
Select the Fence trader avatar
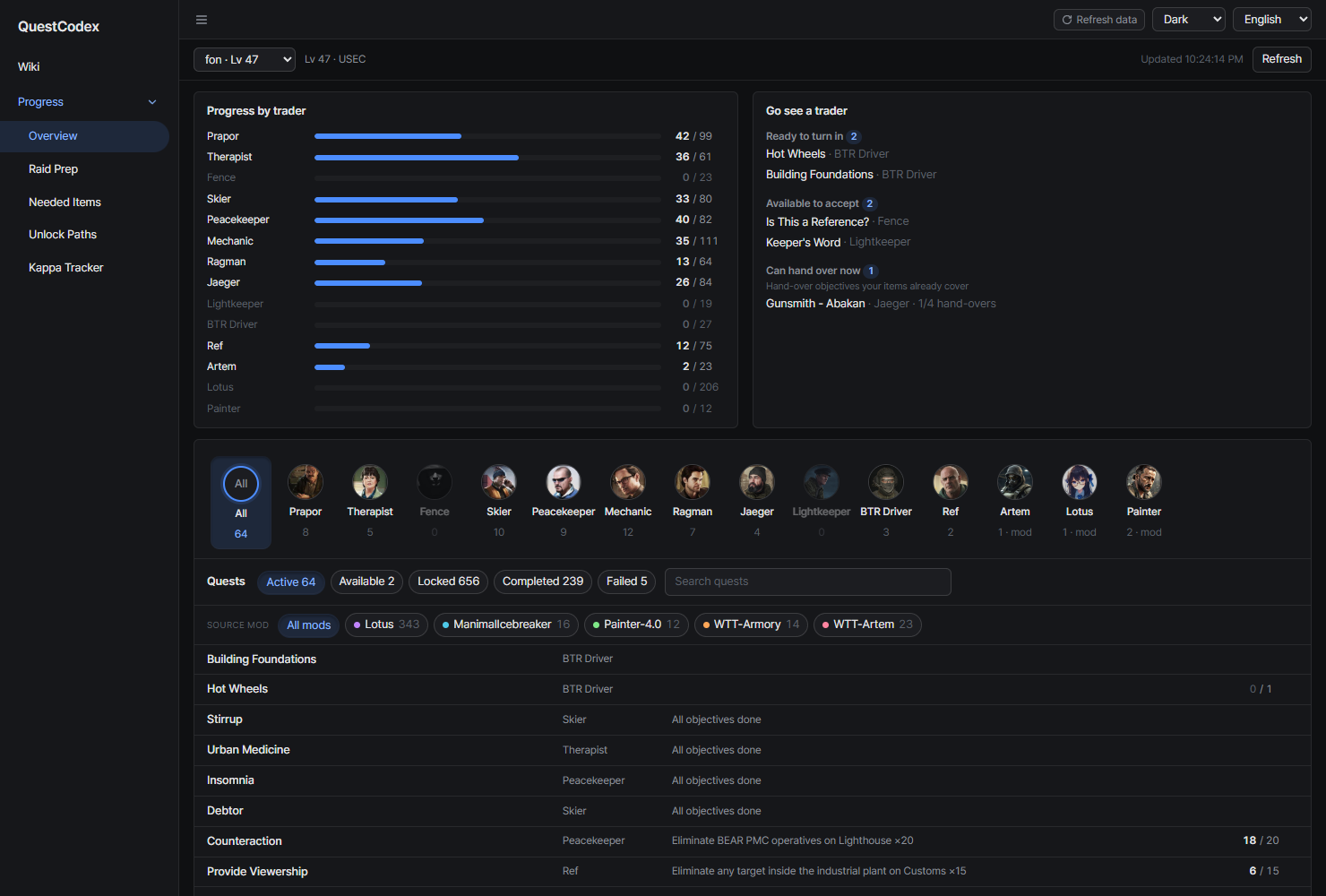coord(435,482)
